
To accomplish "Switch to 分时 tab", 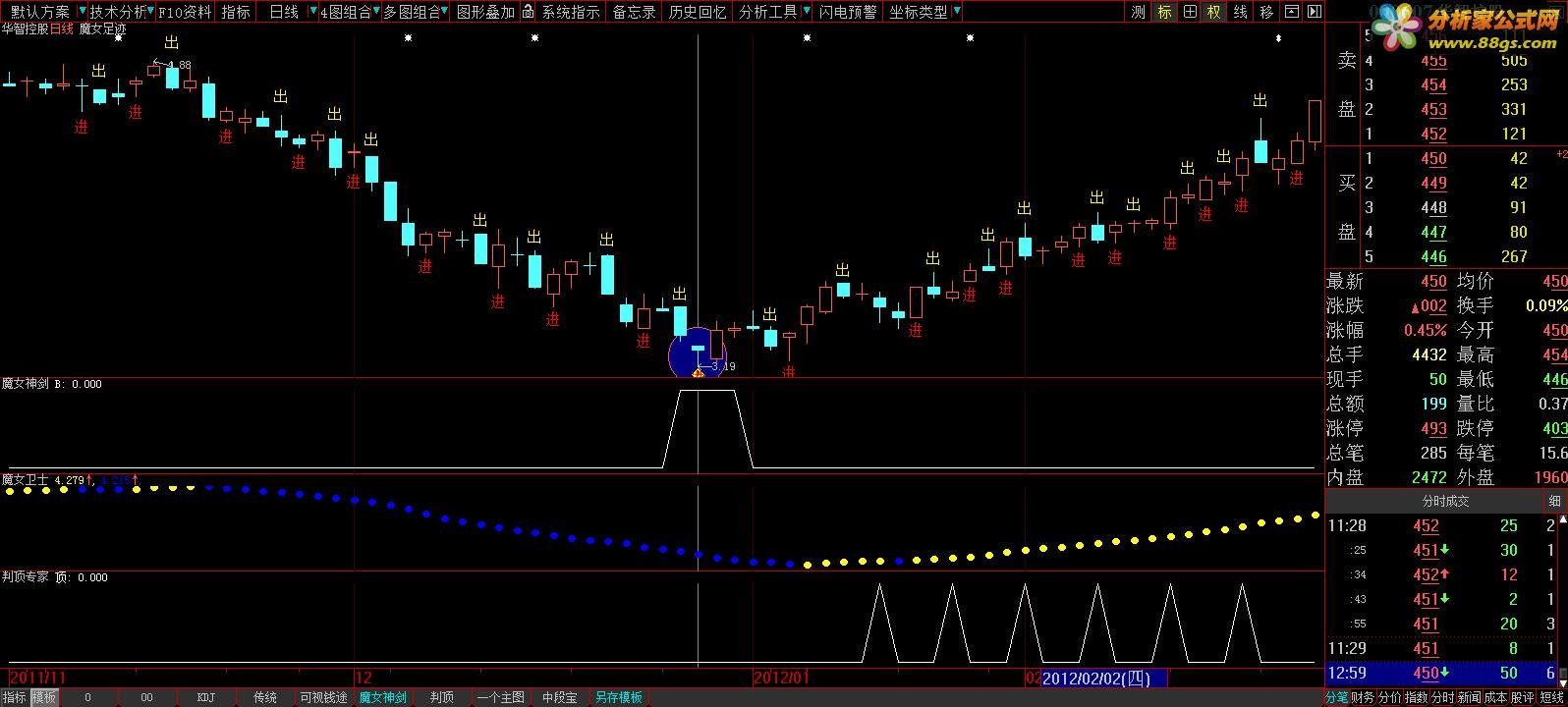I will coord(1443,697).
